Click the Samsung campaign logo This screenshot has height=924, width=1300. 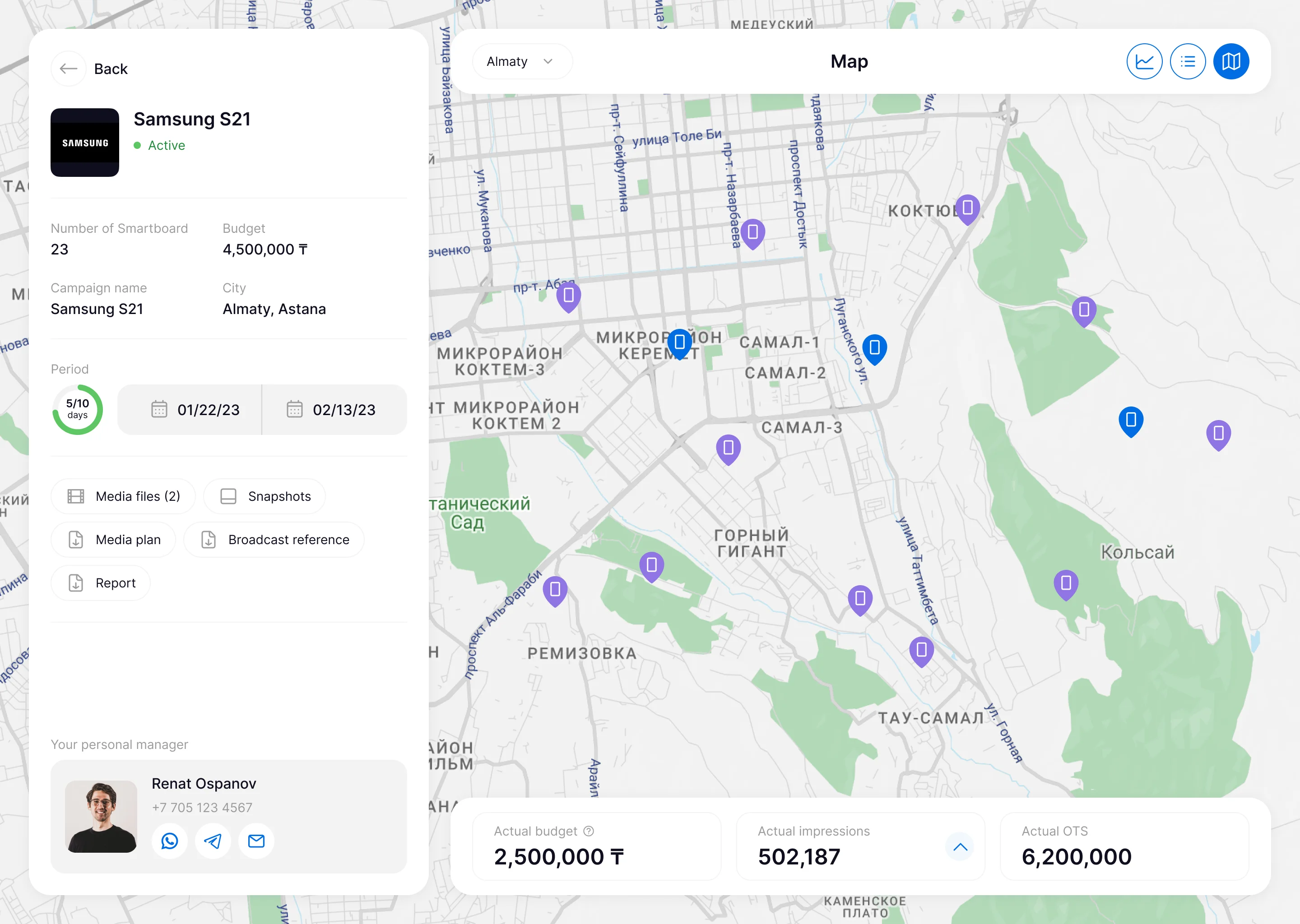pyautogui.click(x=85, y=142)
